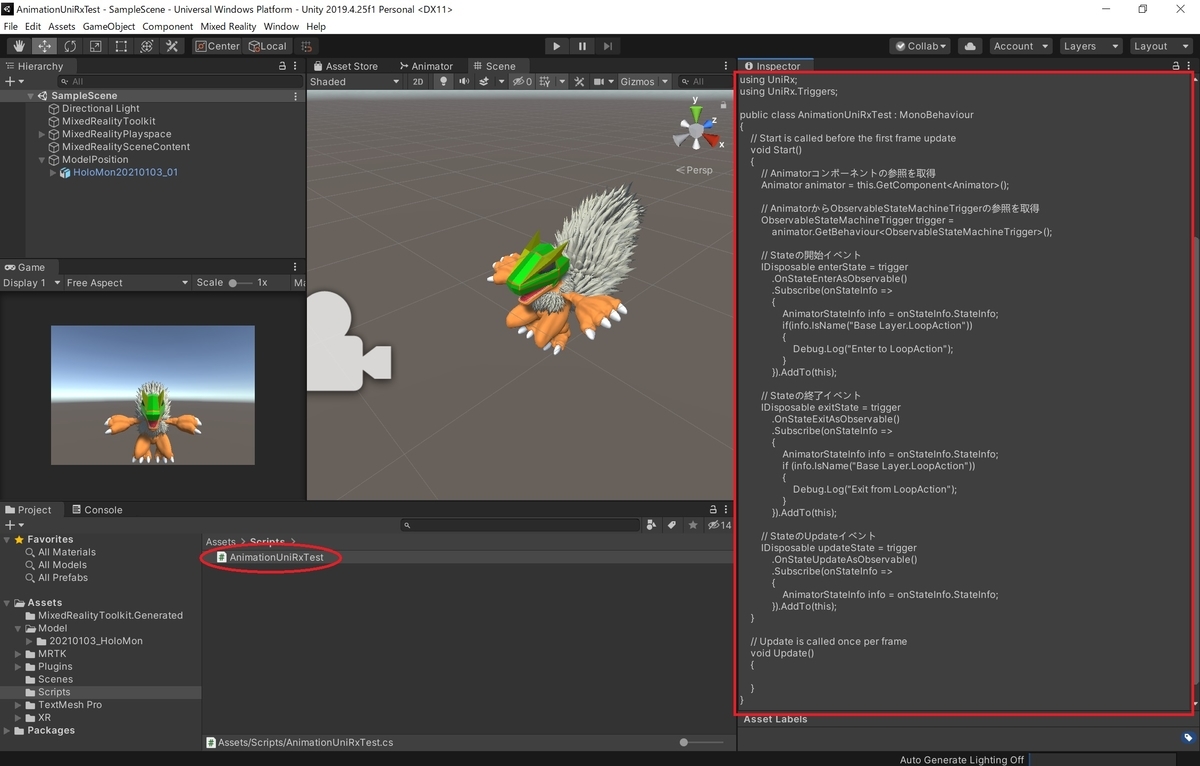The height and width of the screenshot is (766, 1200).
Task: Open SampleScene options menu
Action: click(x=295, y=96)
